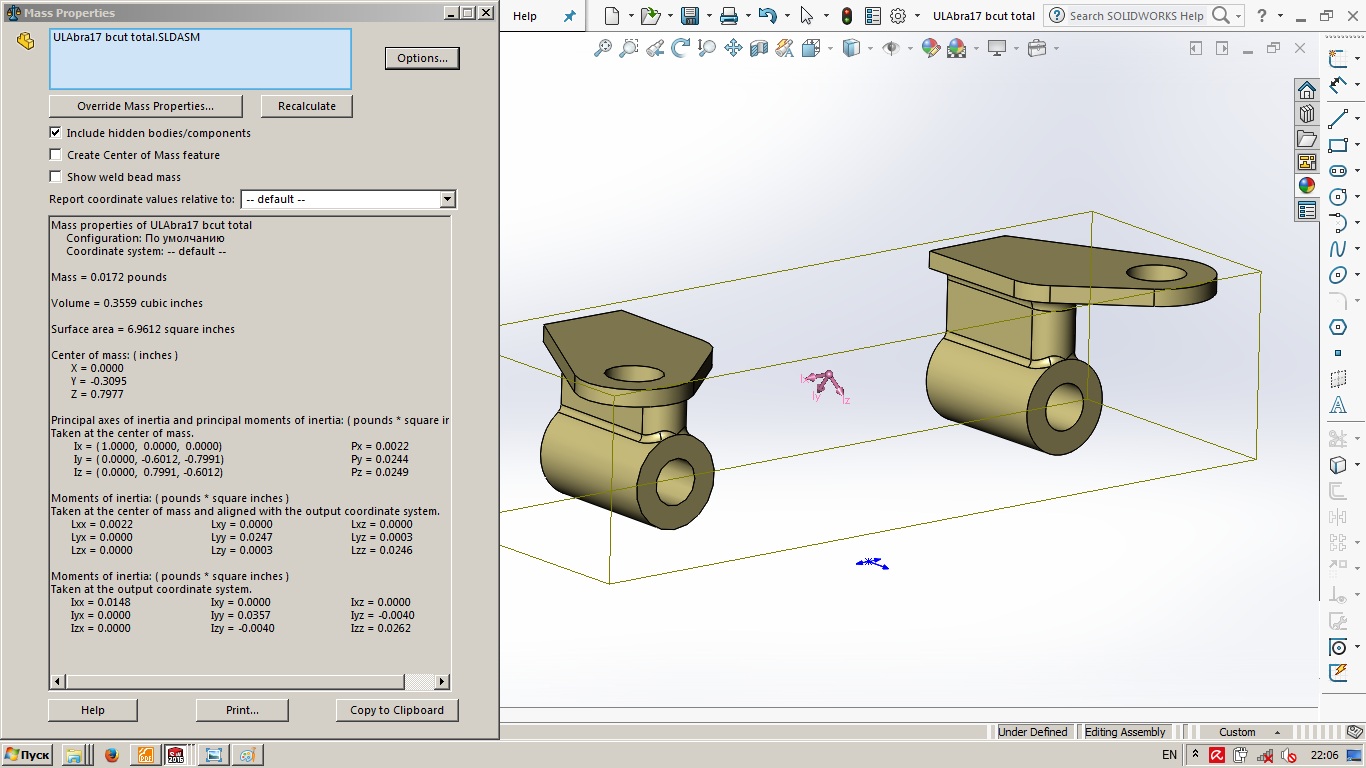Open the Windows Start (Пуск) button
This screenshot has height=768, width=1366.
tap(27, 755)
